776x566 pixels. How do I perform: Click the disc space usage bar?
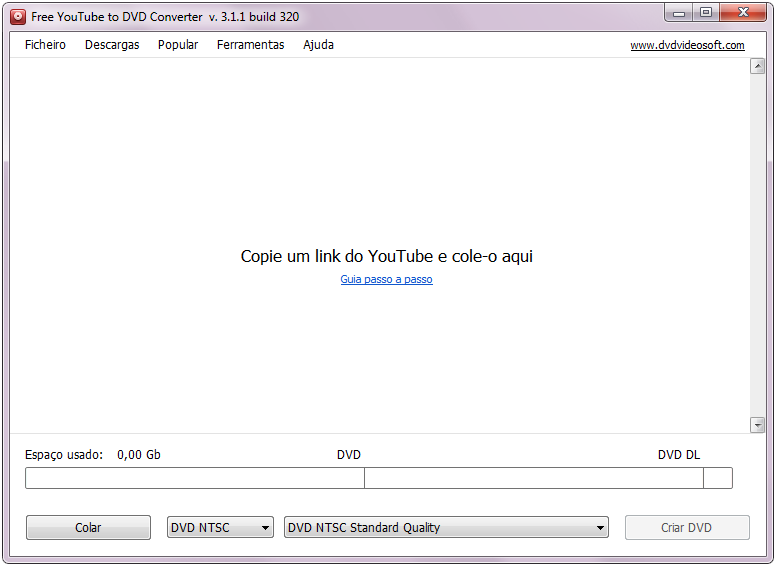[x=379, y=478]
